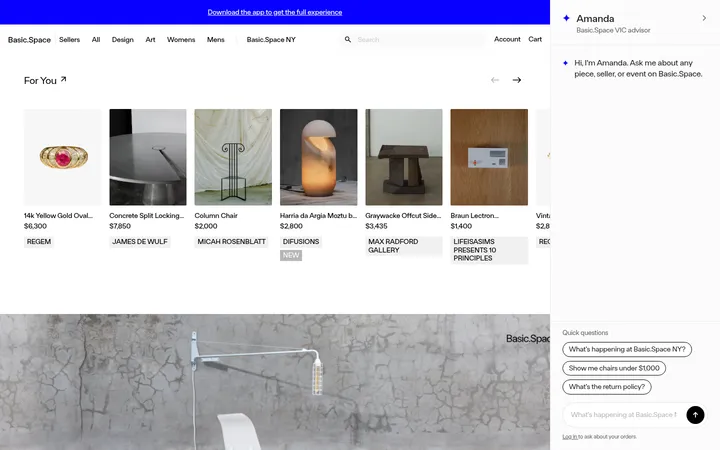Open the Sellers menu item

coord(69,39)
